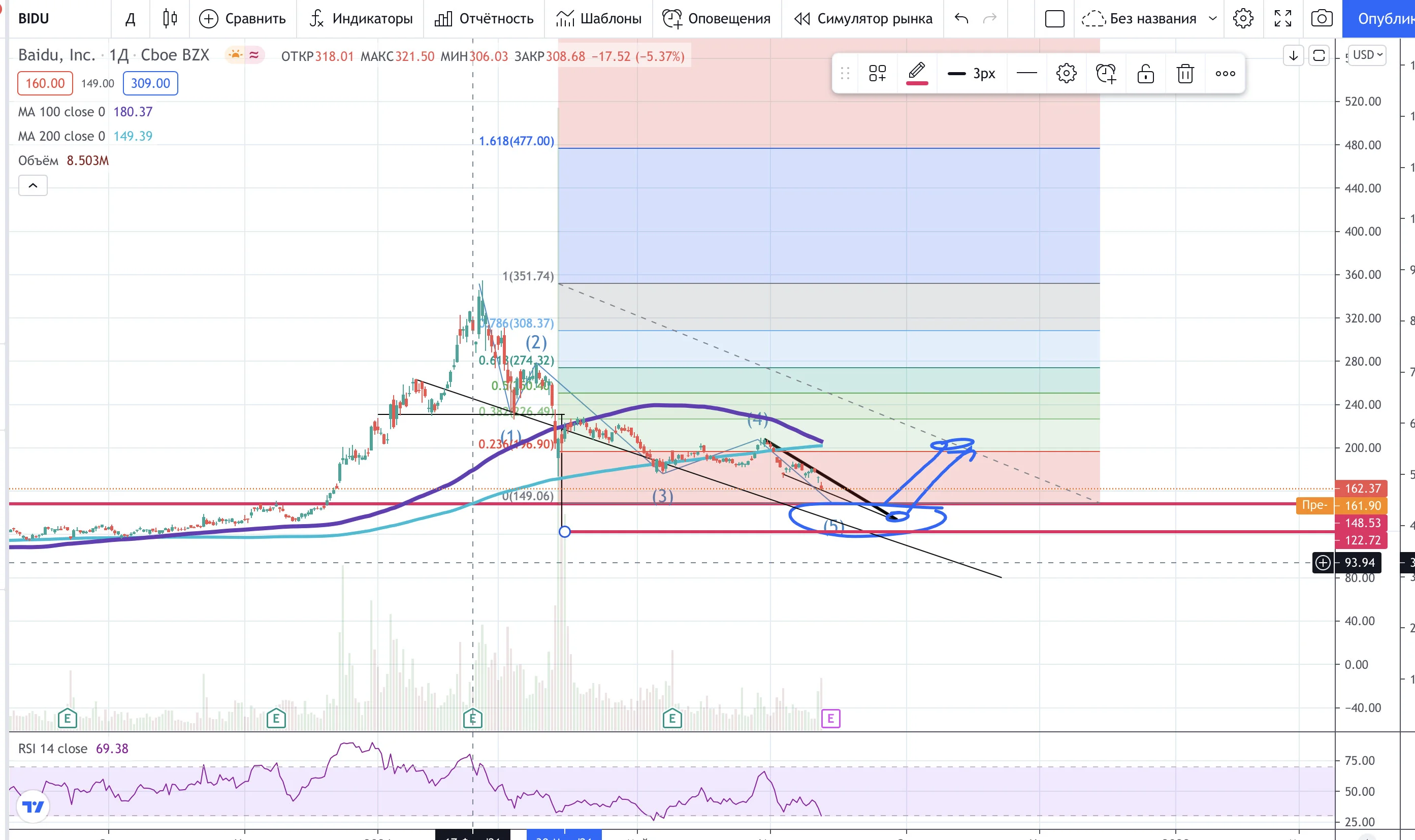Click the down arrow icon beside USD
Viewport: 1415px width, 840px height.
pos(1293,55)
